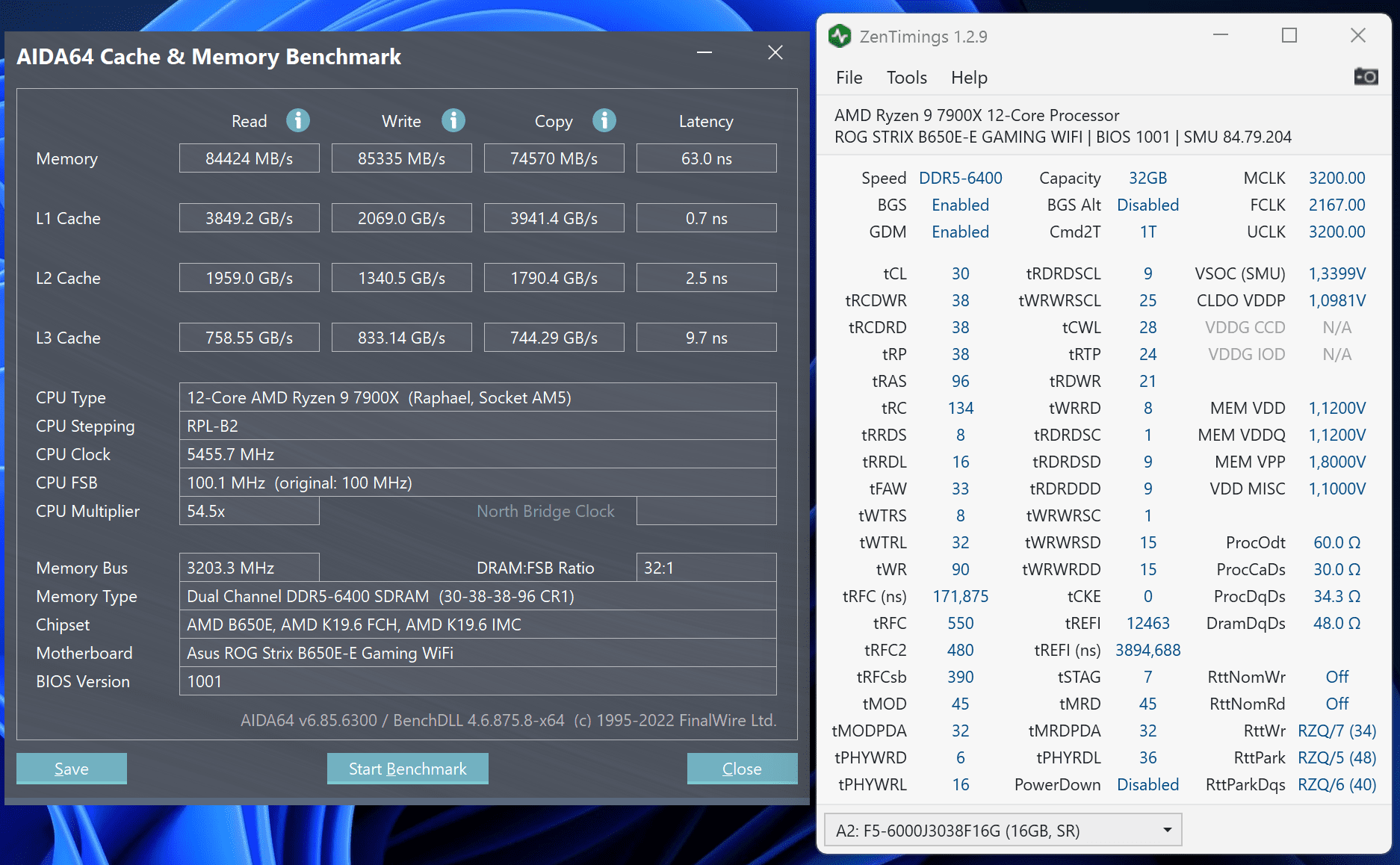Click the PowerDown value Disabled
This screenshot has height=865, width=1400.
click(x=1148, y=784)
